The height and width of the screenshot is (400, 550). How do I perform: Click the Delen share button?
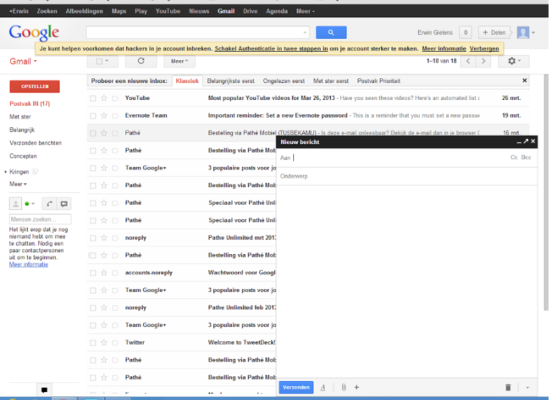pyautogui.click(x=494, y=33)
